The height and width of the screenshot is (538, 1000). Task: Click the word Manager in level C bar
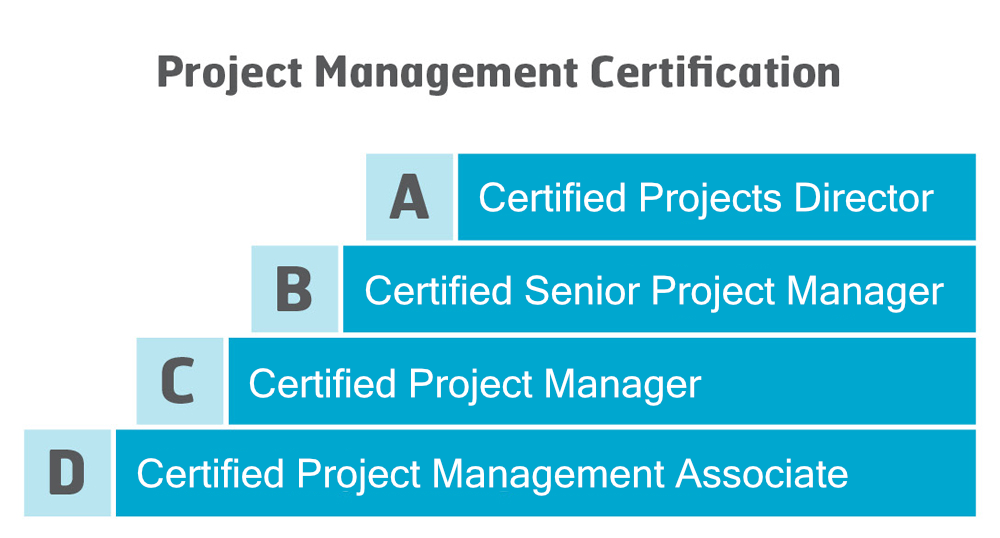(x=622, y=385)
